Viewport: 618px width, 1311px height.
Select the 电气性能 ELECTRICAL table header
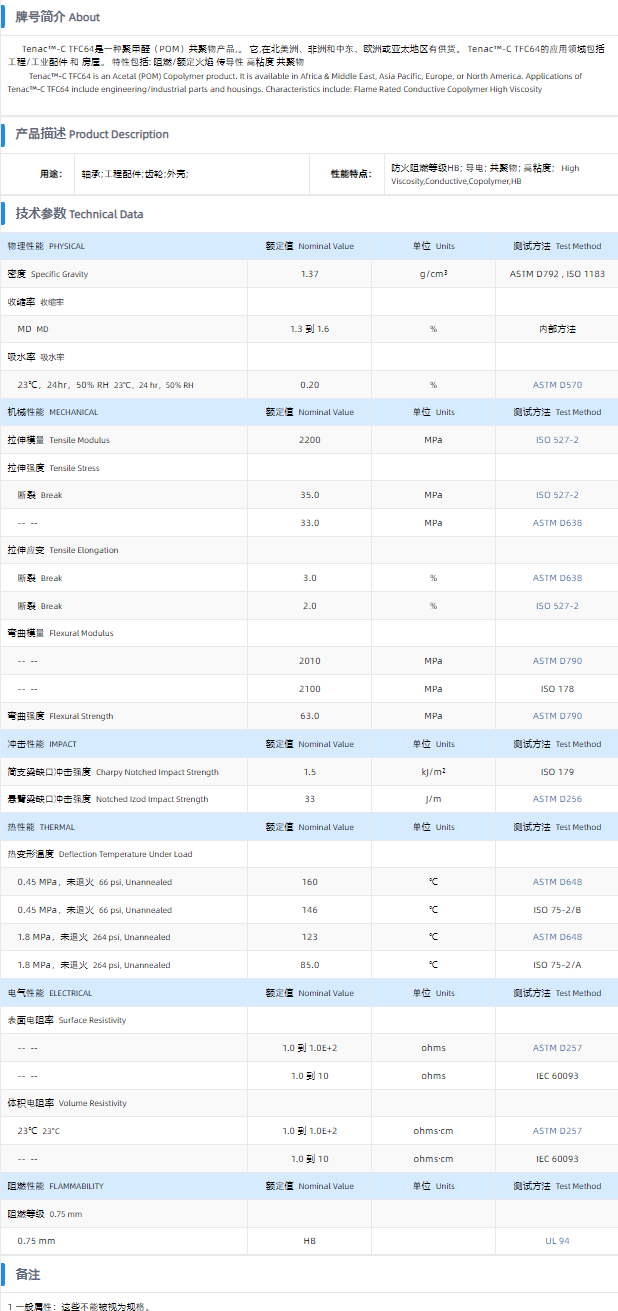(x=50, y=993)
